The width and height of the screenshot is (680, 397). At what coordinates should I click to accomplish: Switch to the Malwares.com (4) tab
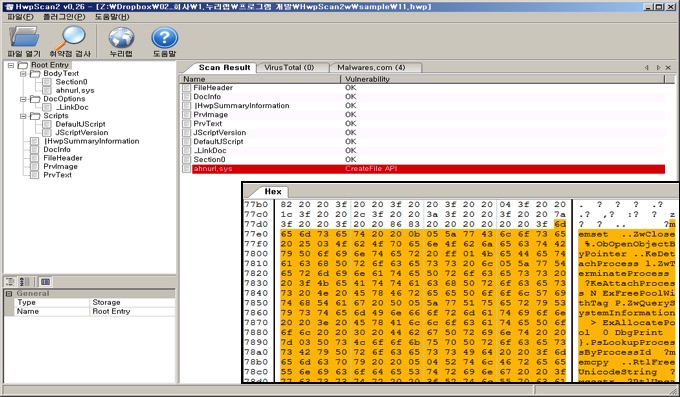(x=371, y=67)
